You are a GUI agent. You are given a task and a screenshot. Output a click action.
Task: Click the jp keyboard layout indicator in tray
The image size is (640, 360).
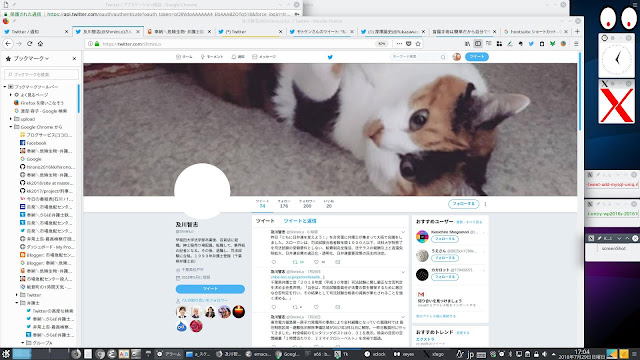[470, 354]
